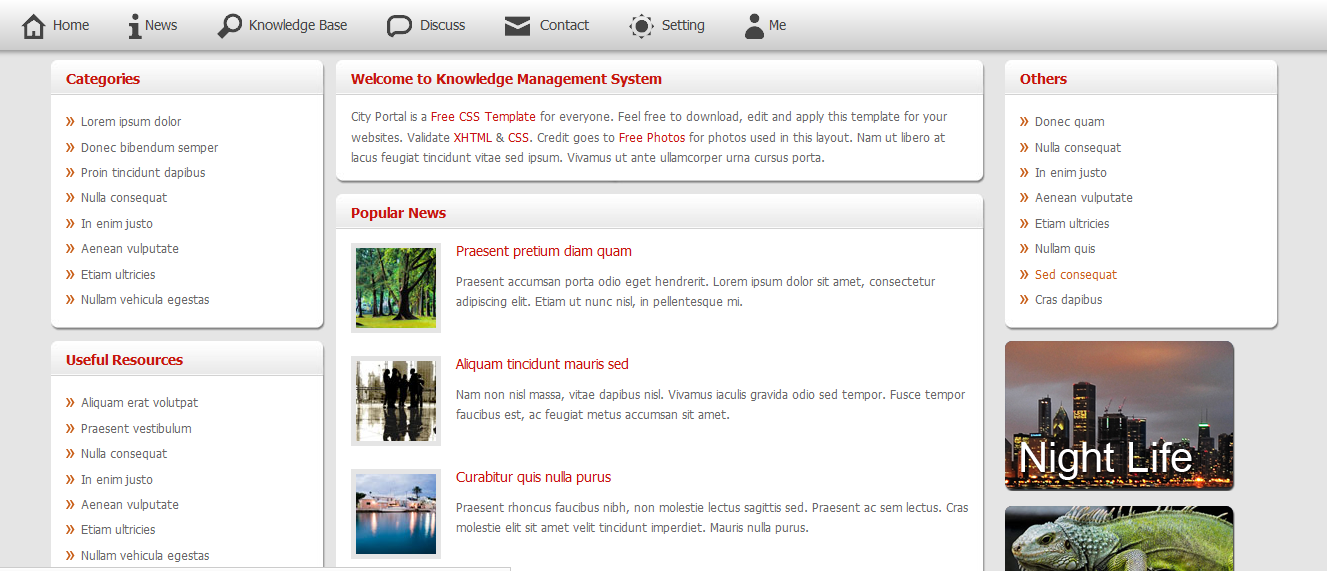Screen dimensions: 1327x571
Task: Open article Curabitur quis nulla purus
Action: [533, 477]
